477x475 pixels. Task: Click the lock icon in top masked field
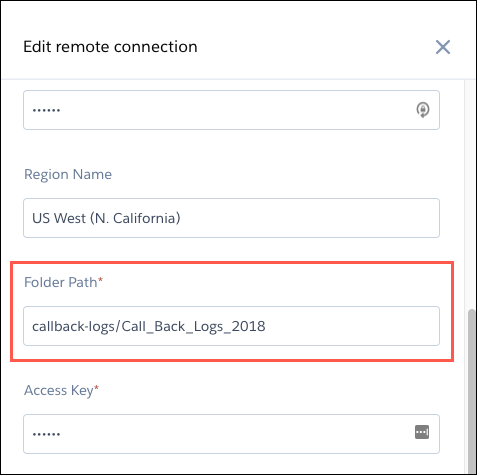point(423,110)
